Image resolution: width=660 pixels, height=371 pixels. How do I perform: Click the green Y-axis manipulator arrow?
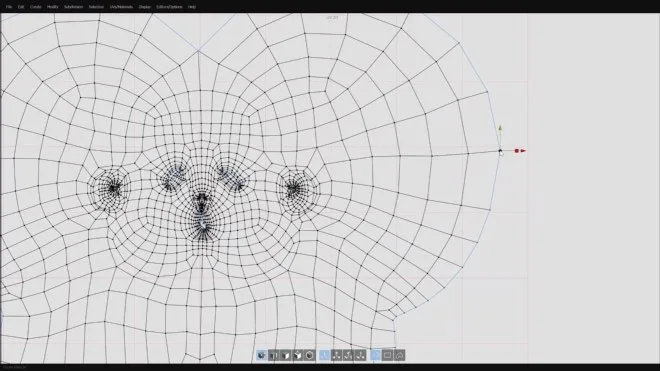500,128
